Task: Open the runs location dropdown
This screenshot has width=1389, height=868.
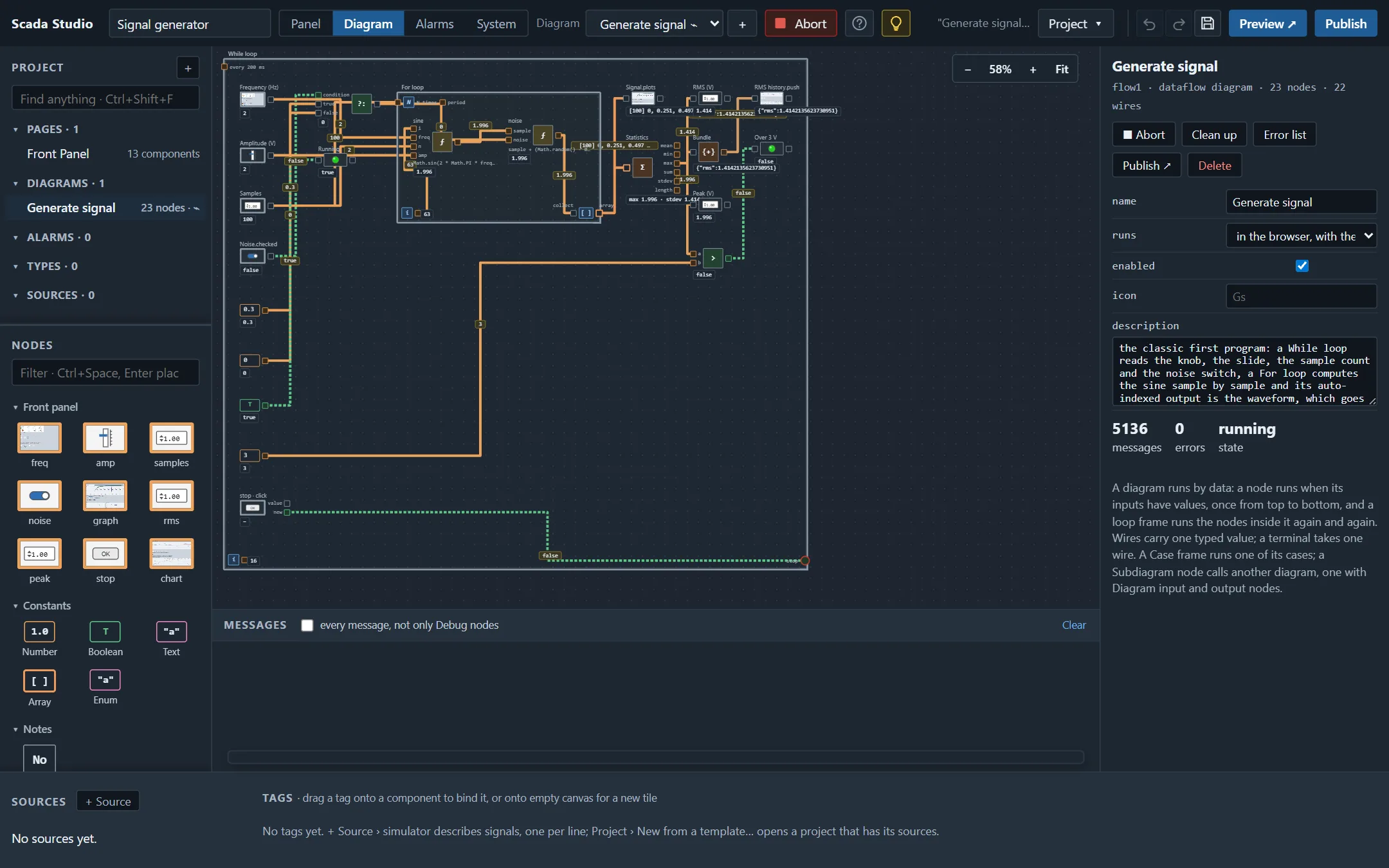Action: tap(1302, 236)
